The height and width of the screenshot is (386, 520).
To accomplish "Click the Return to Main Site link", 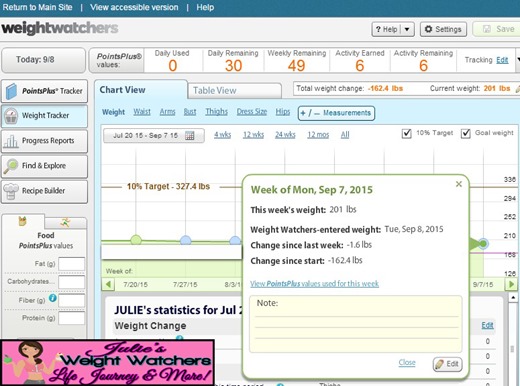I will (x=37, y=7).
